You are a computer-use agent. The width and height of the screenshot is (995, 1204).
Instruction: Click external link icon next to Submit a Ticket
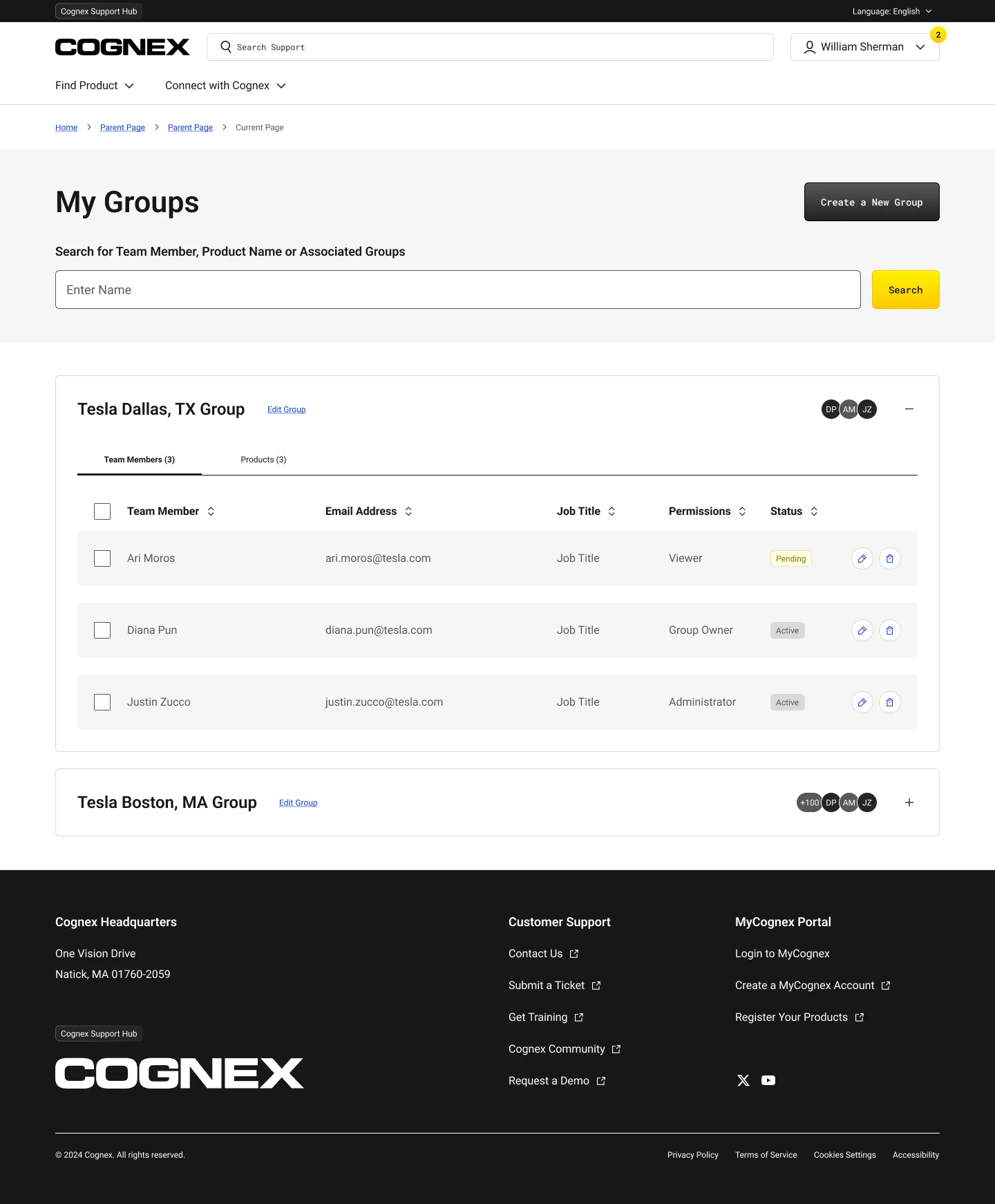click(596, 986)
